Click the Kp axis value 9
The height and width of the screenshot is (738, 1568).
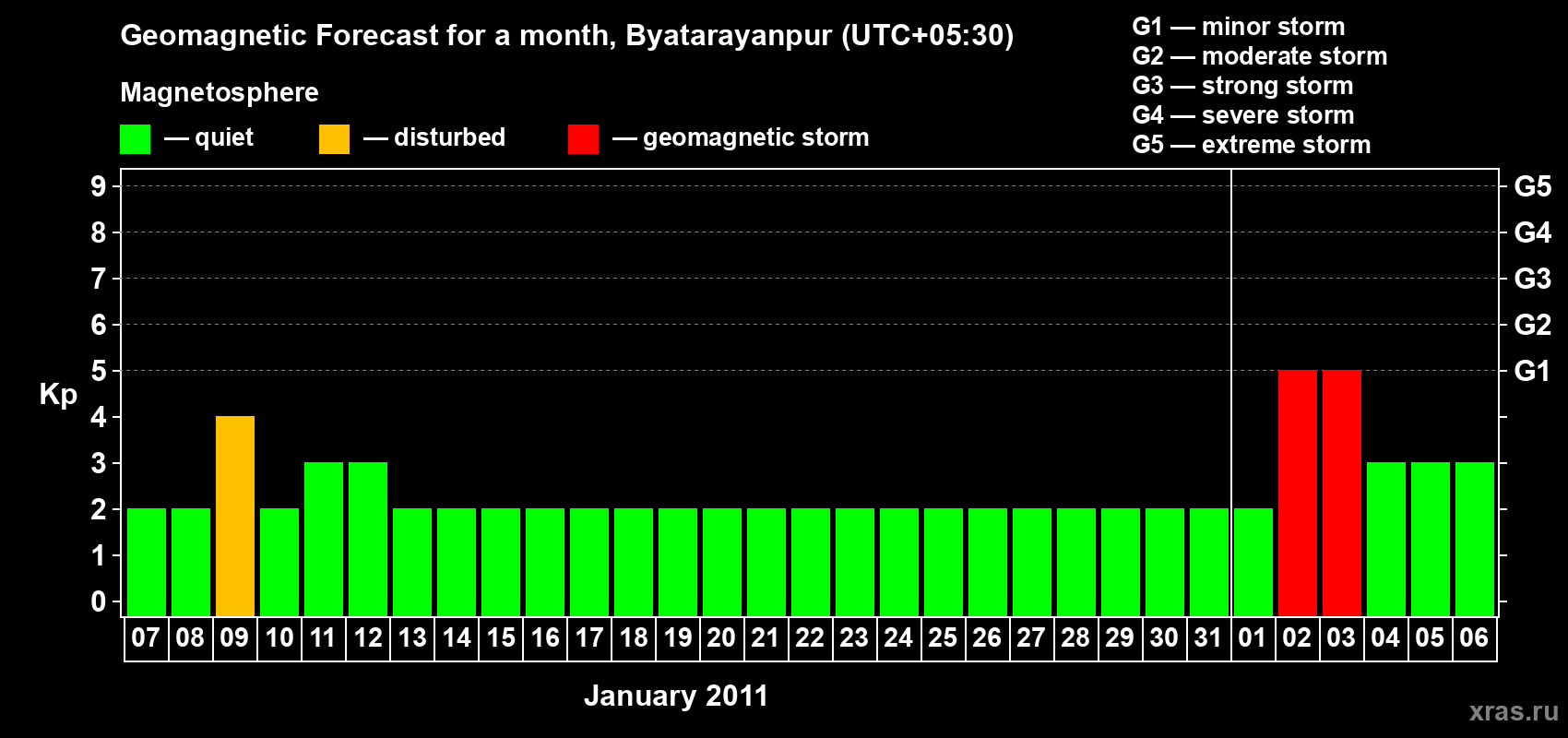pos(99,186)
